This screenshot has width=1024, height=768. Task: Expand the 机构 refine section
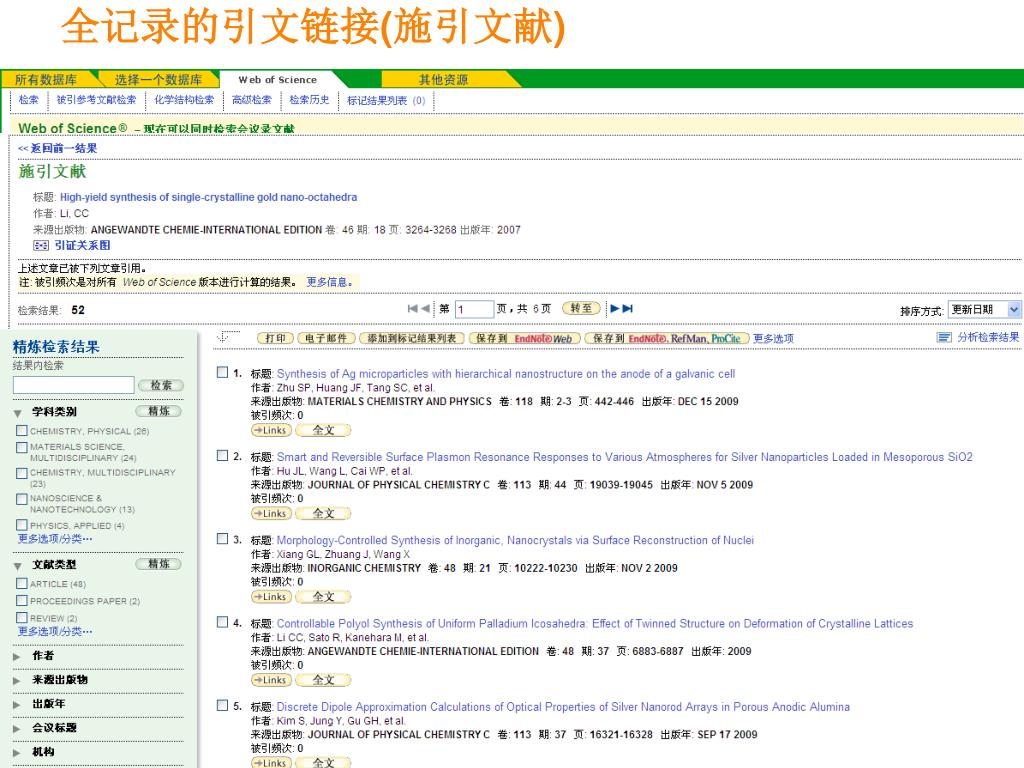17,753
